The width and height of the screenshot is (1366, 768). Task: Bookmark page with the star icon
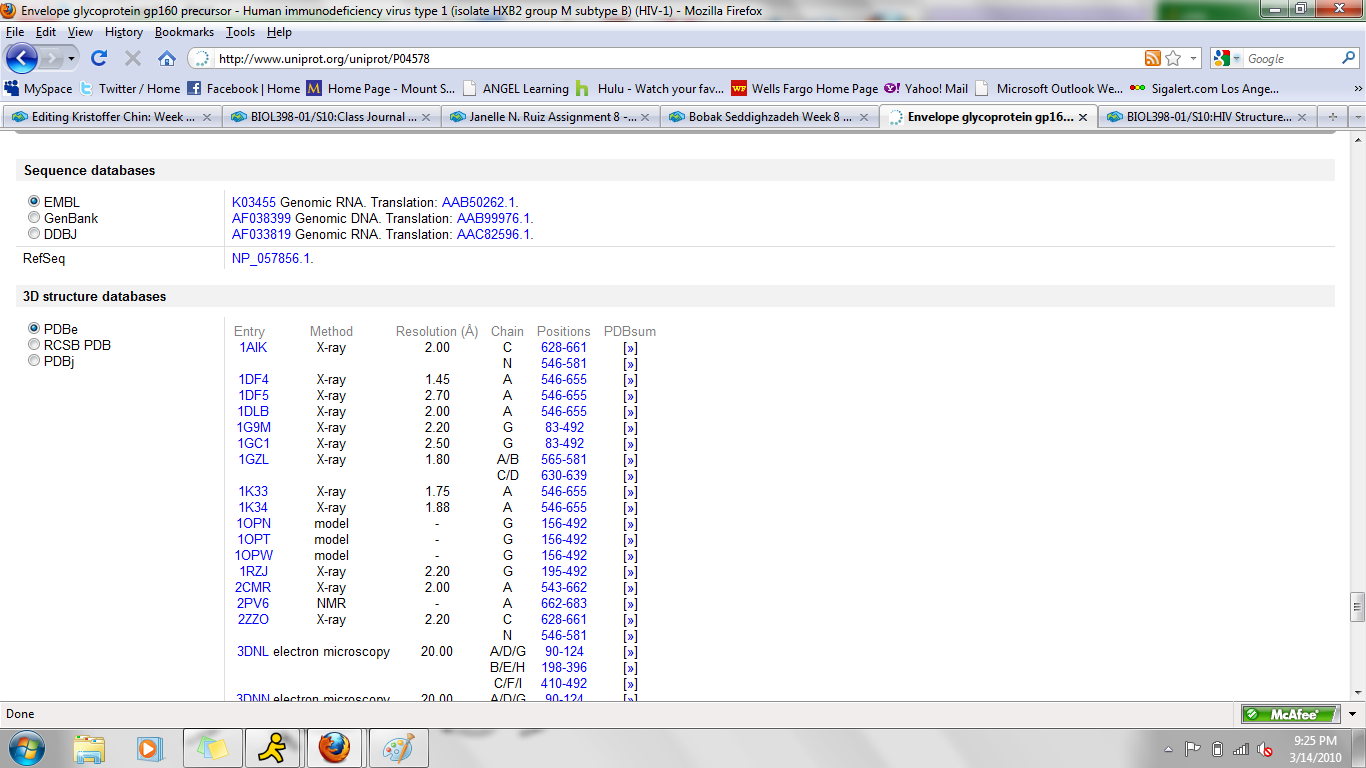(1173, 58)
